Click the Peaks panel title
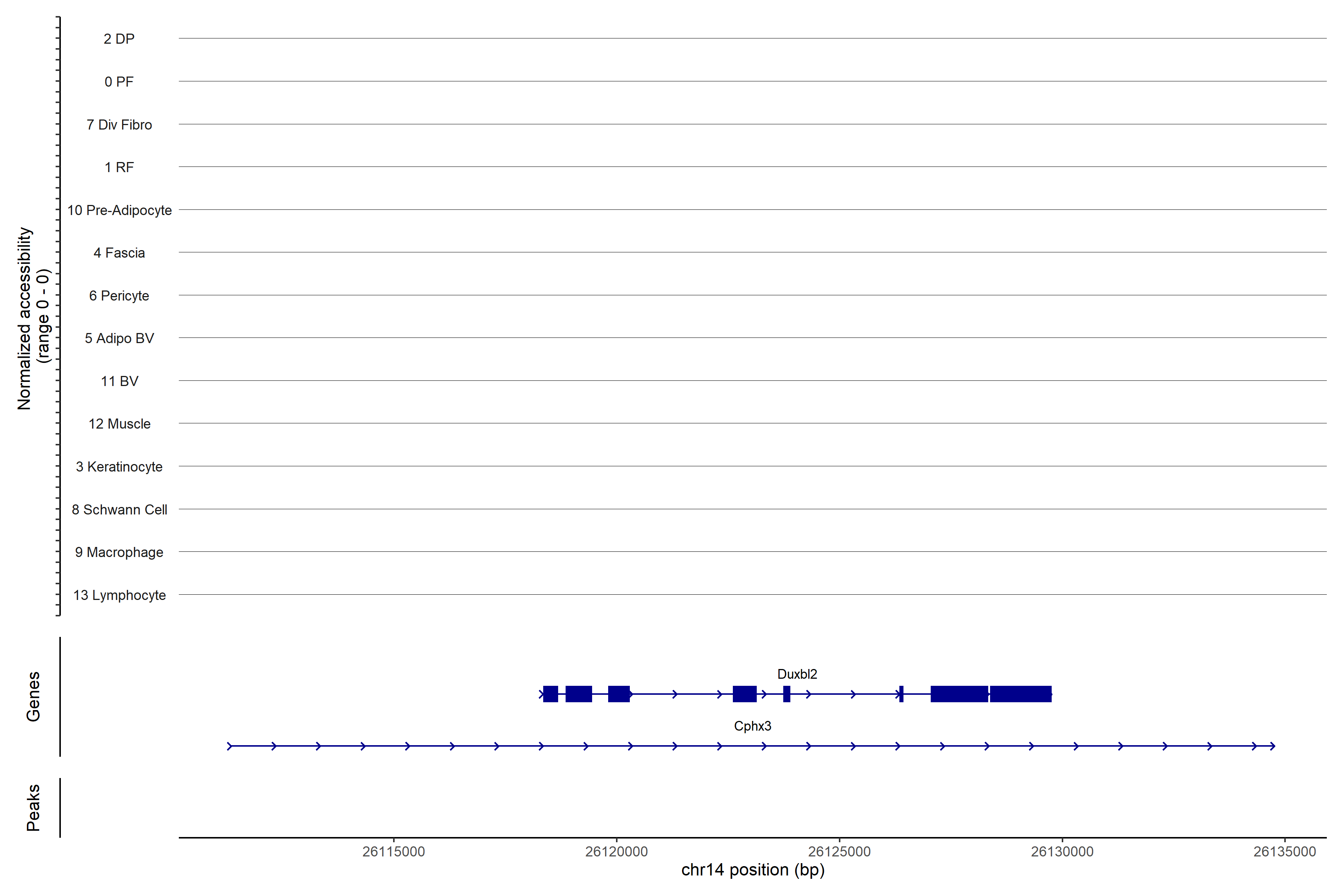Screen dimensions: 1344x896 tap(33, 808)
